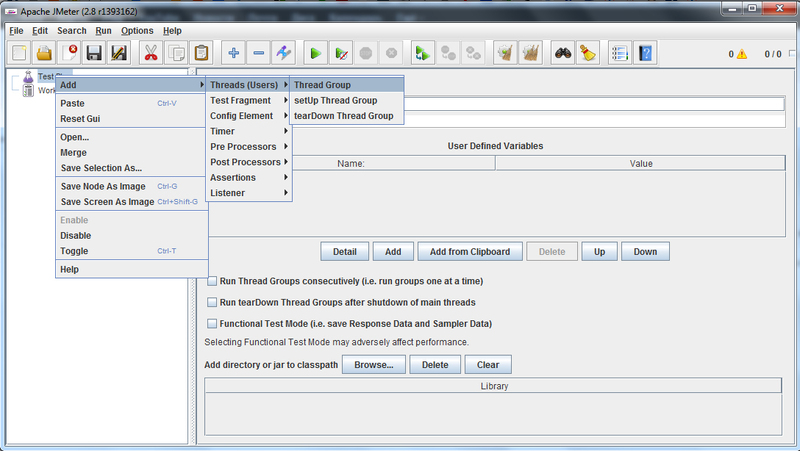Click the New test plan toolbar icon
This screenshot has width=800, height=451.
(19, 53)
